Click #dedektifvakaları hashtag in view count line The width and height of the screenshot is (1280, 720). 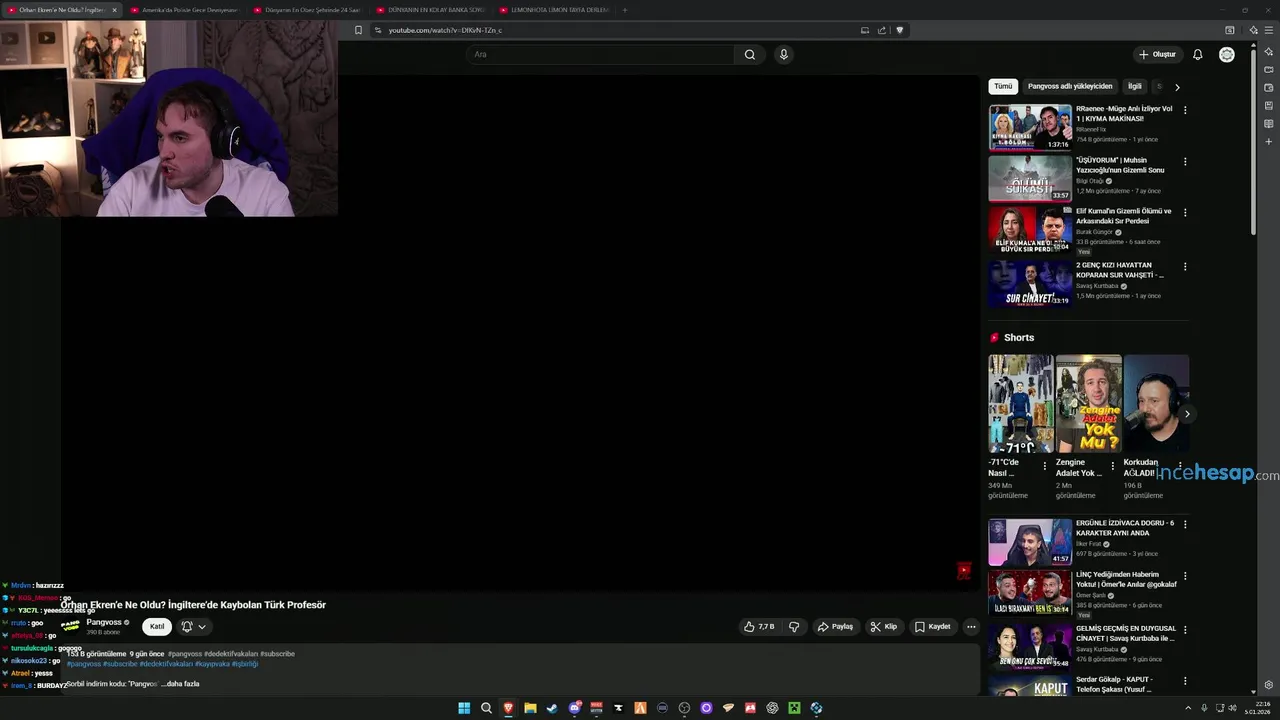231,654
